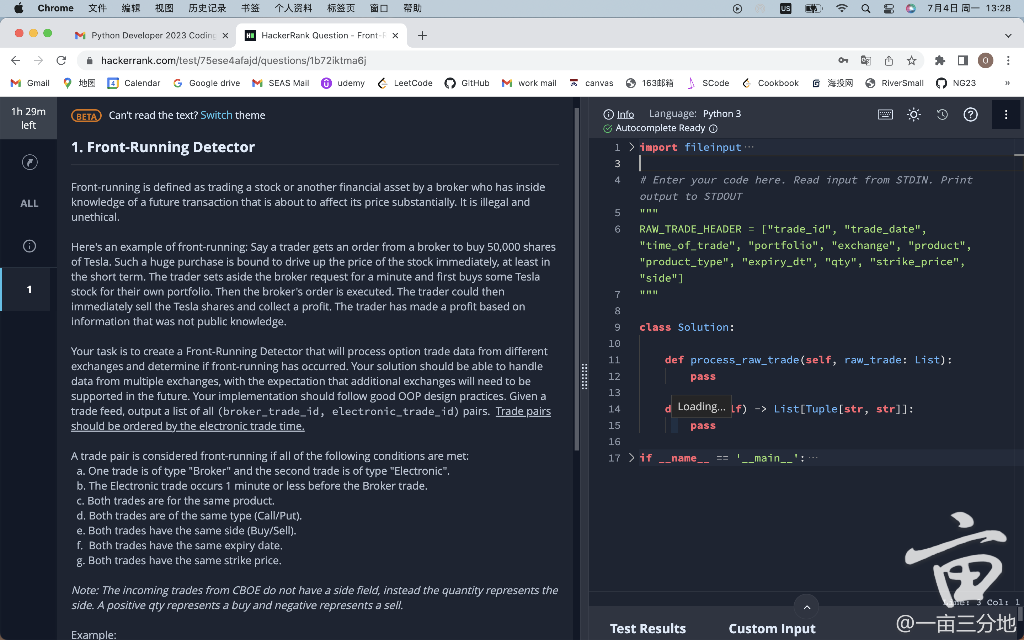This screenshot has width=1024, height=640.
Task: Open the tab search dropdown arrow
Action: coord(1008,35)
